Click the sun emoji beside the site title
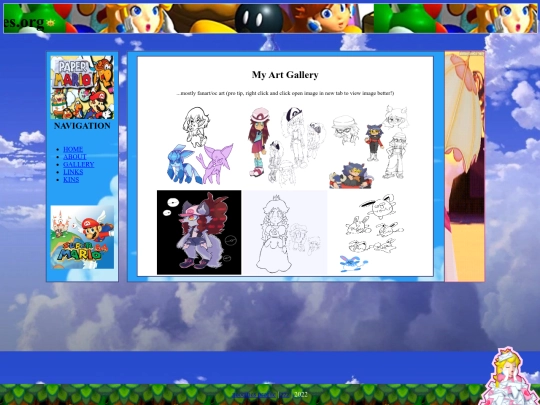 (x=51, y=23)
